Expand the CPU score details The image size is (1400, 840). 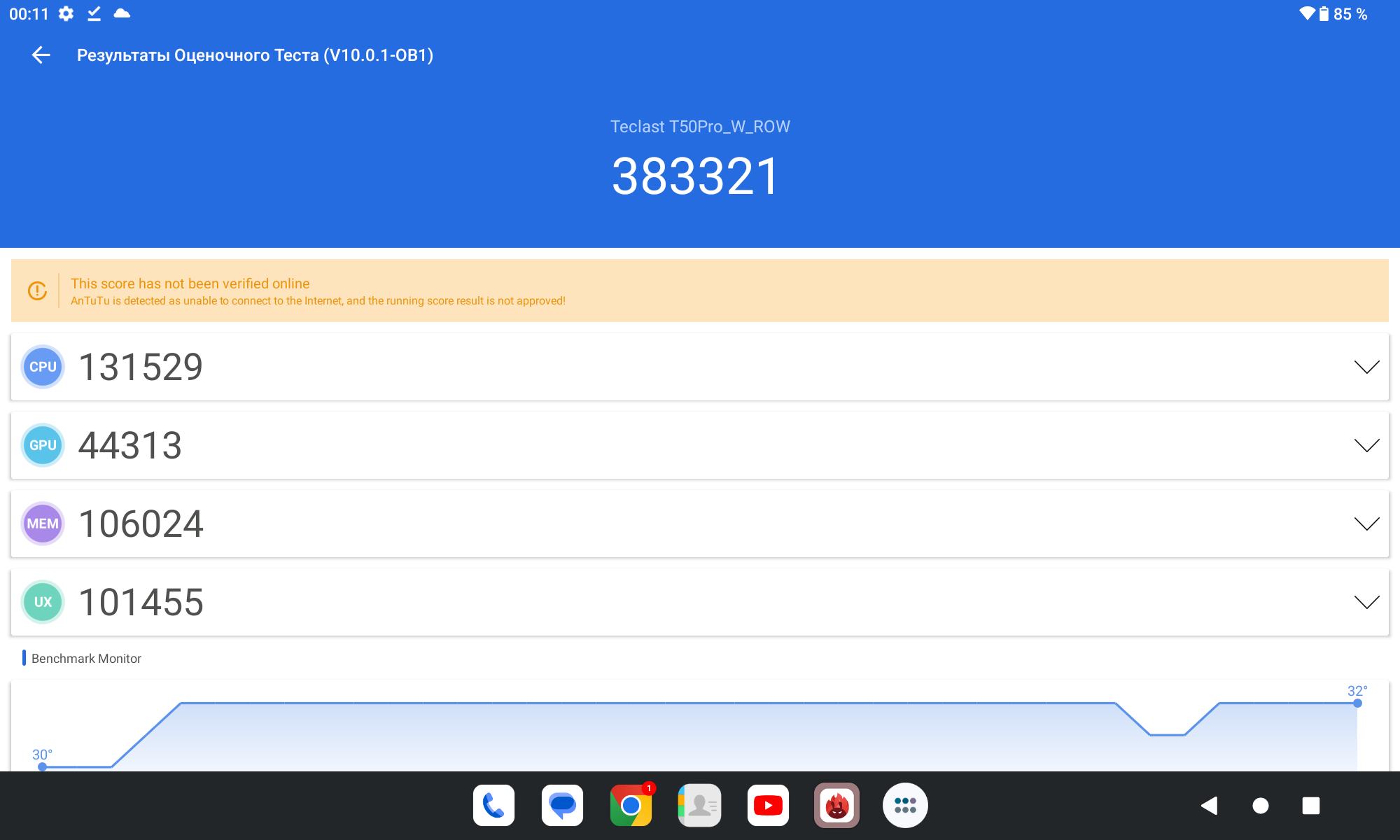tap(1366, 367)
